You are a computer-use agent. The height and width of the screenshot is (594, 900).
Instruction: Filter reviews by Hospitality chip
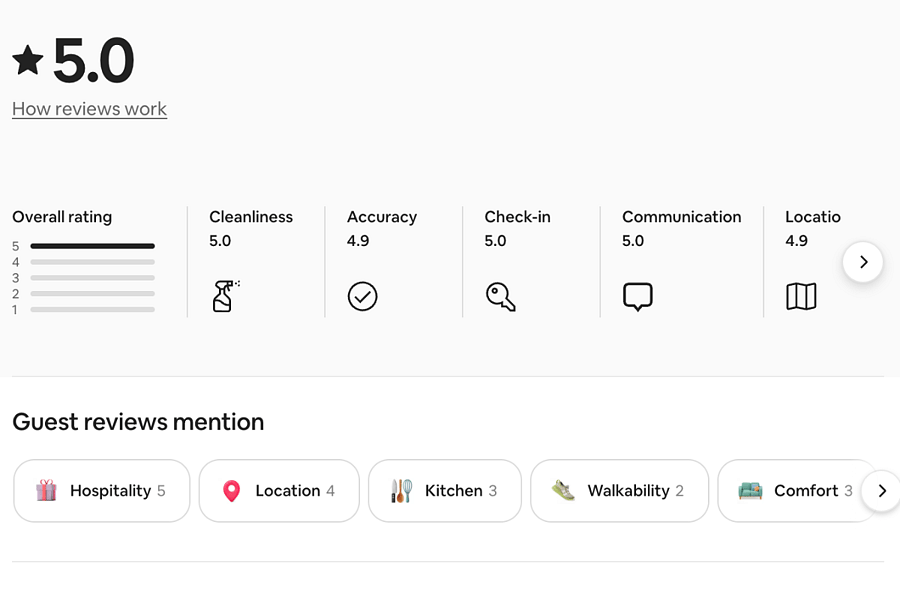click(x=102, y=491)
